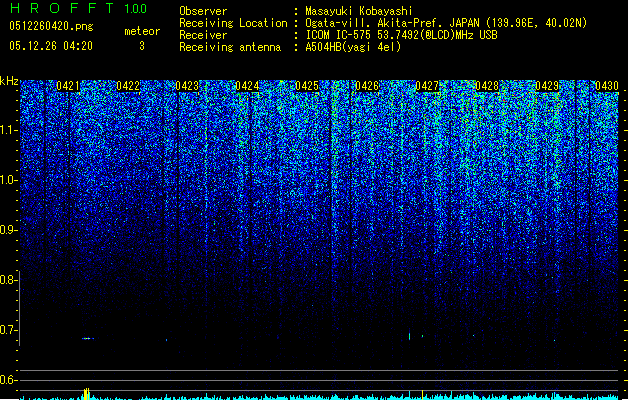
Task: Click the Receiving Location label
Action: tap(233, 23)
